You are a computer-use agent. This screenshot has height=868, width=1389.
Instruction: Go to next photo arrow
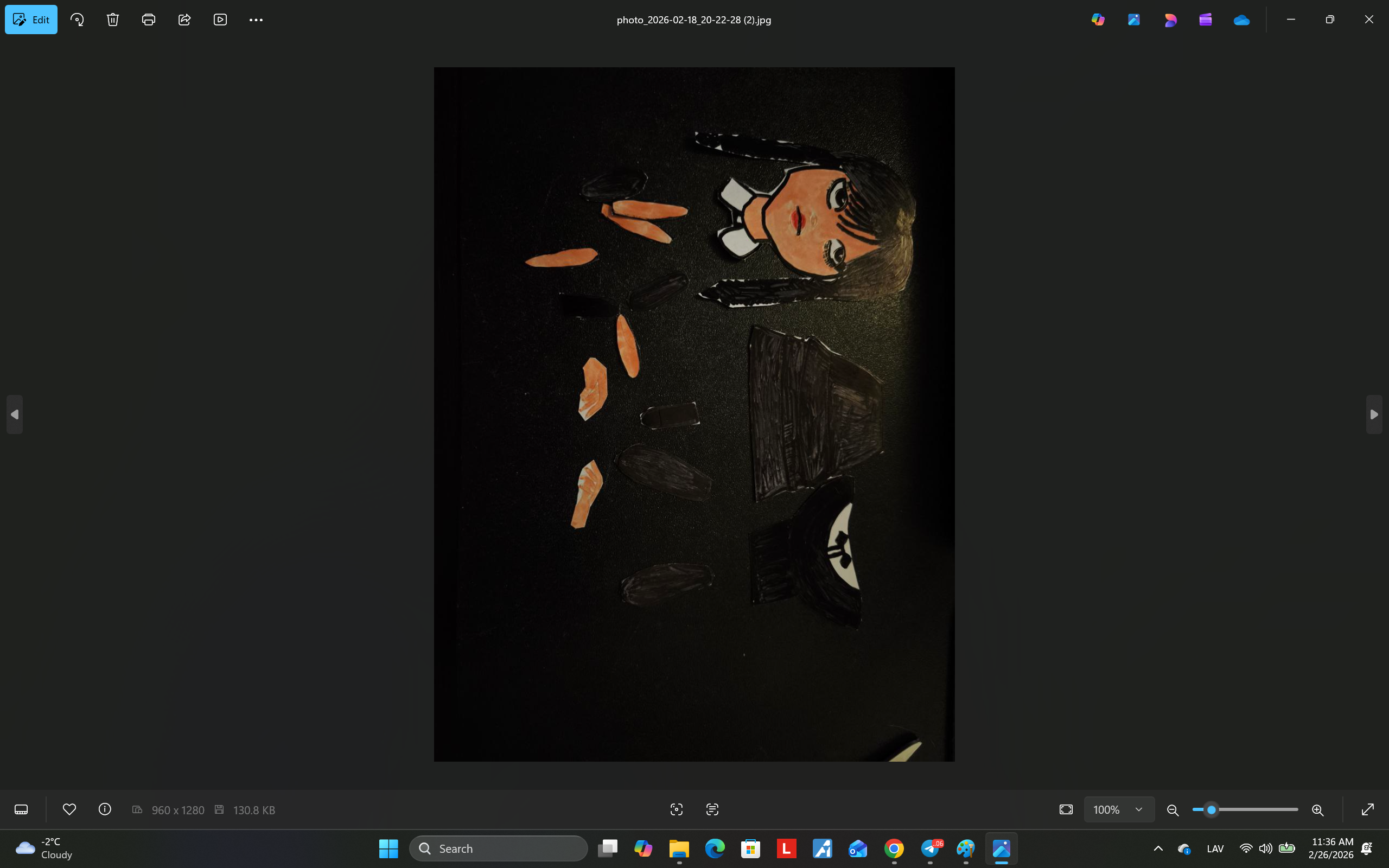1373,414
